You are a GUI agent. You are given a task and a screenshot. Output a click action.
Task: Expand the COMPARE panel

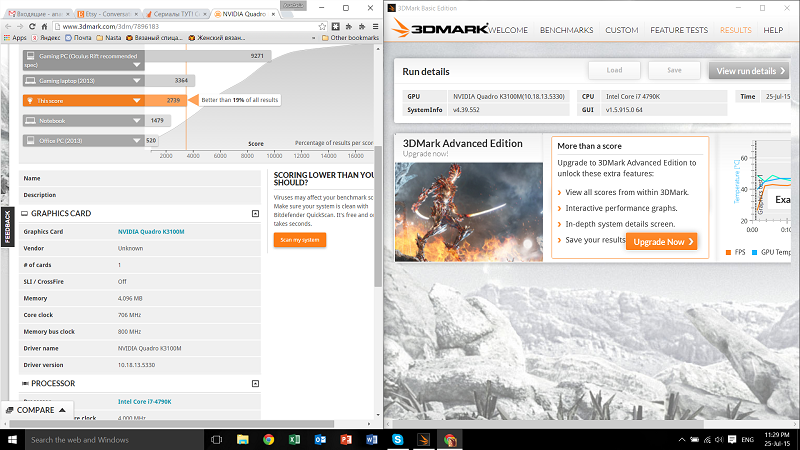click(x=36, y=410)
